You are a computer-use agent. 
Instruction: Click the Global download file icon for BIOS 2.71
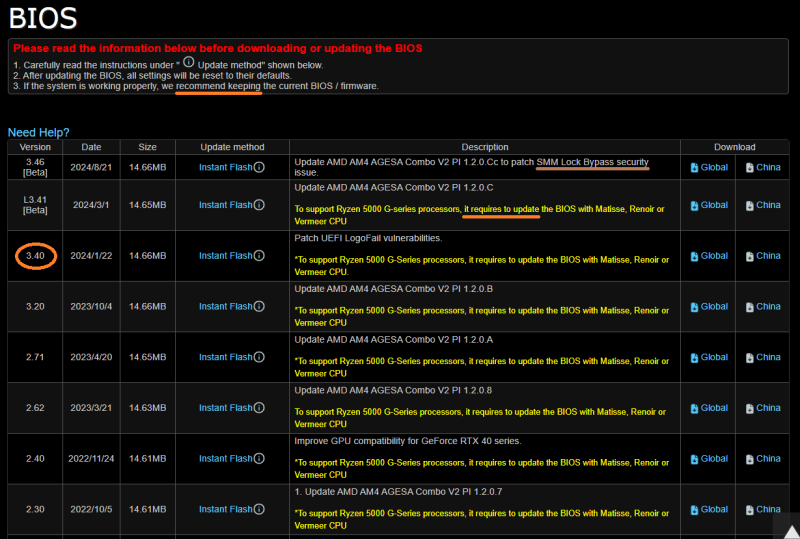point(694,358)
